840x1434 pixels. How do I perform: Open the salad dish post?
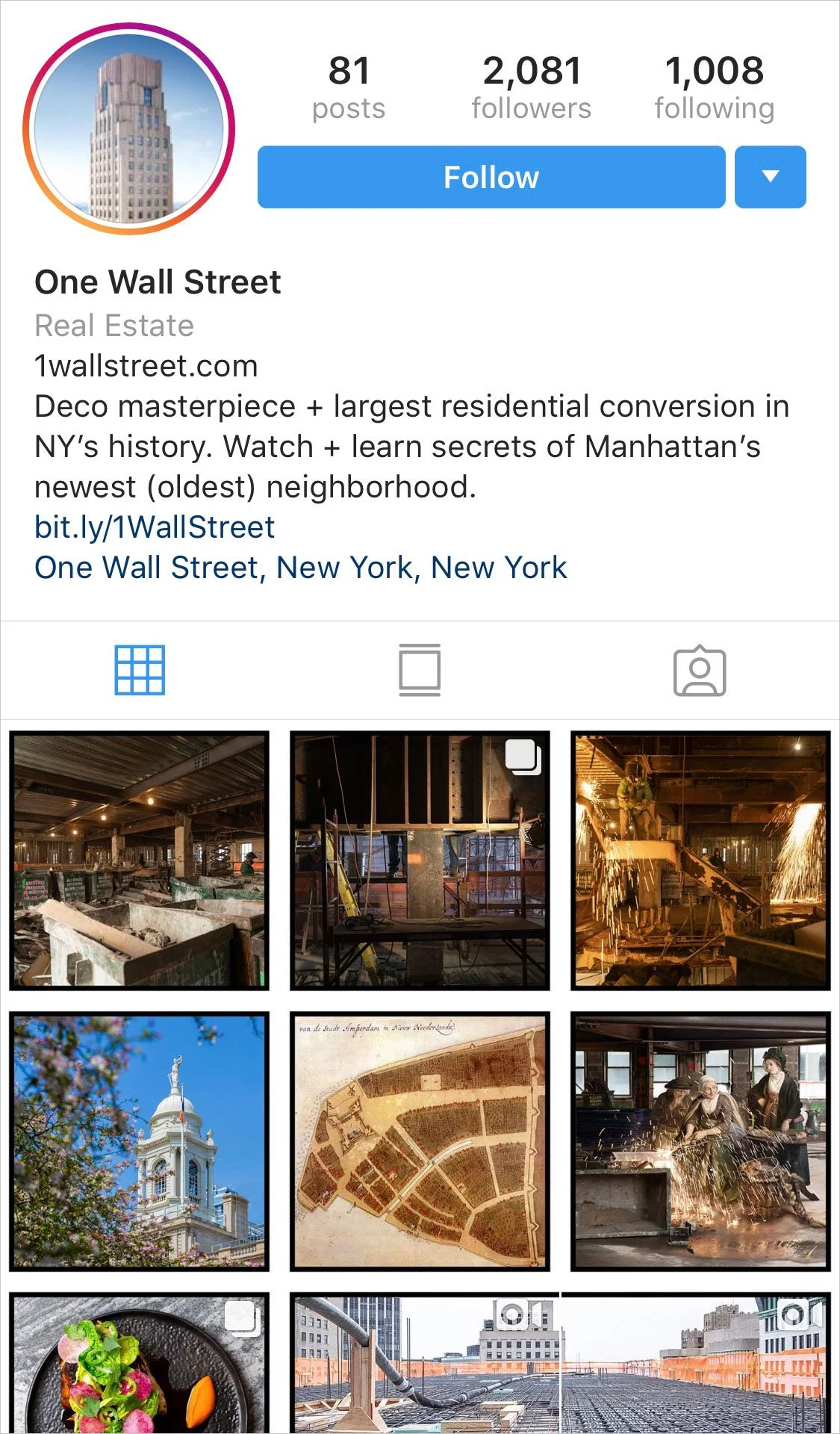[140, 1363]
